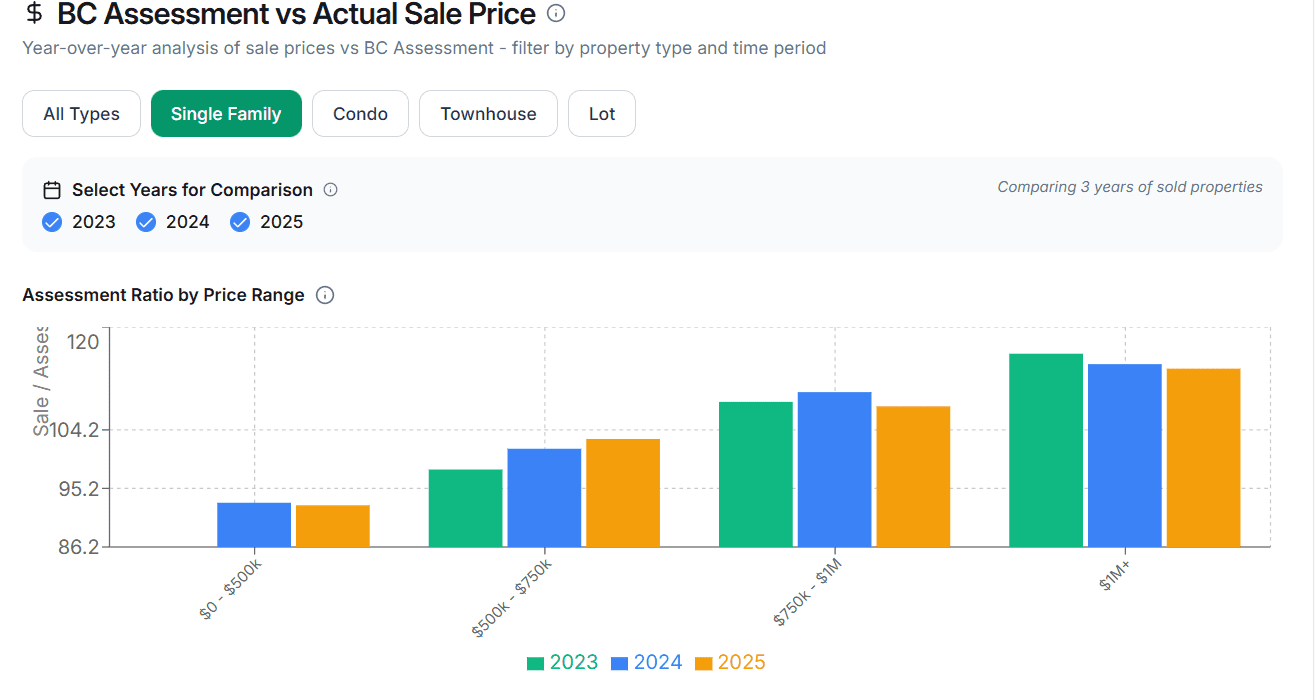
Task: Click info icon next to Select Years
Action: coord(331,190)
